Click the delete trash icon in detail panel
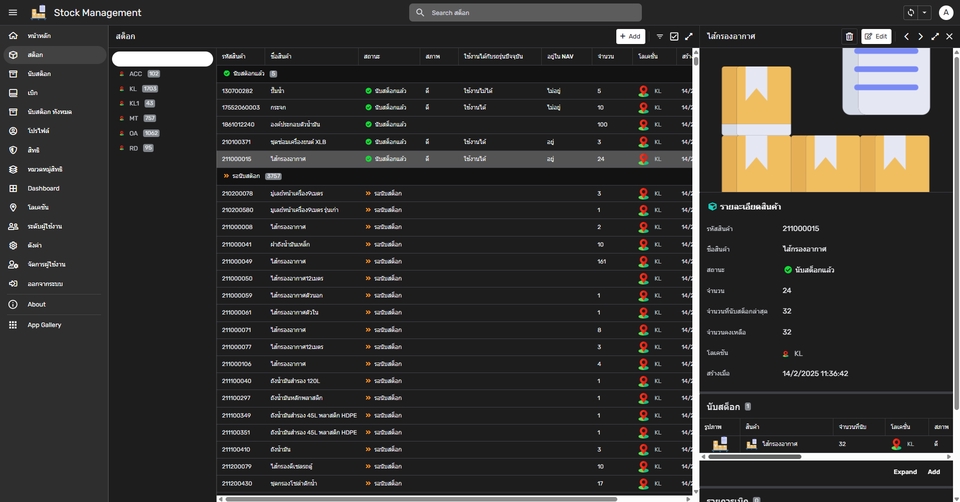Viewport: 960px width, 502px height. [x=849, y=36]
